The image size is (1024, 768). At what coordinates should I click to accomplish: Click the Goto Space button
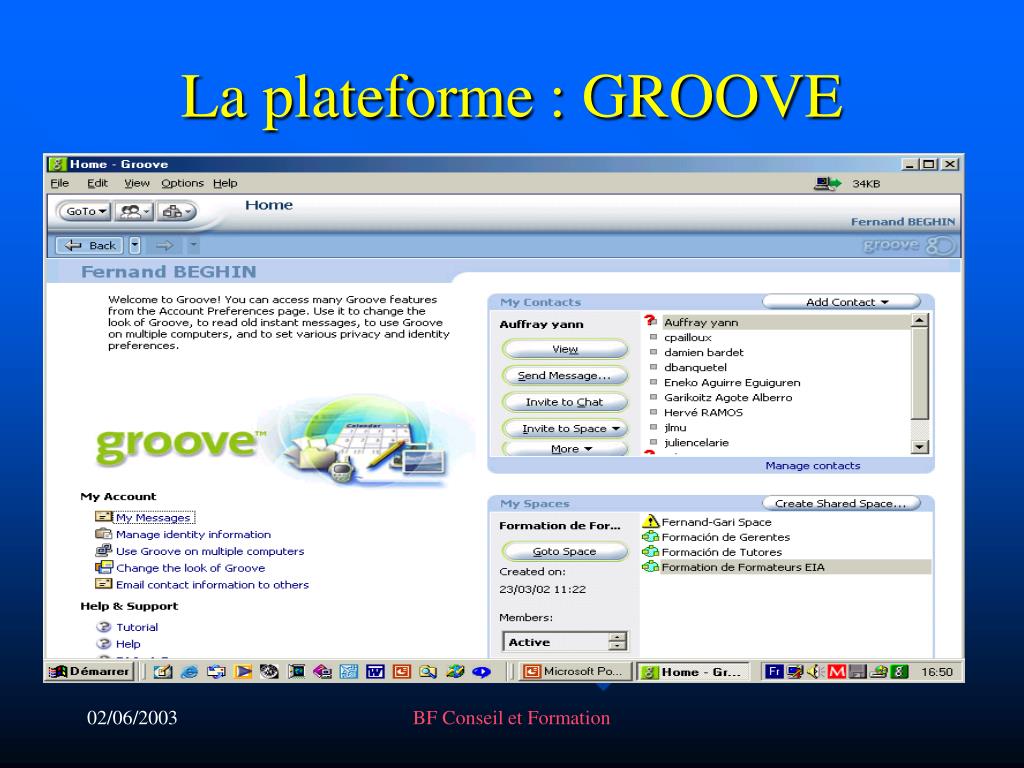[x=565, y=551]
